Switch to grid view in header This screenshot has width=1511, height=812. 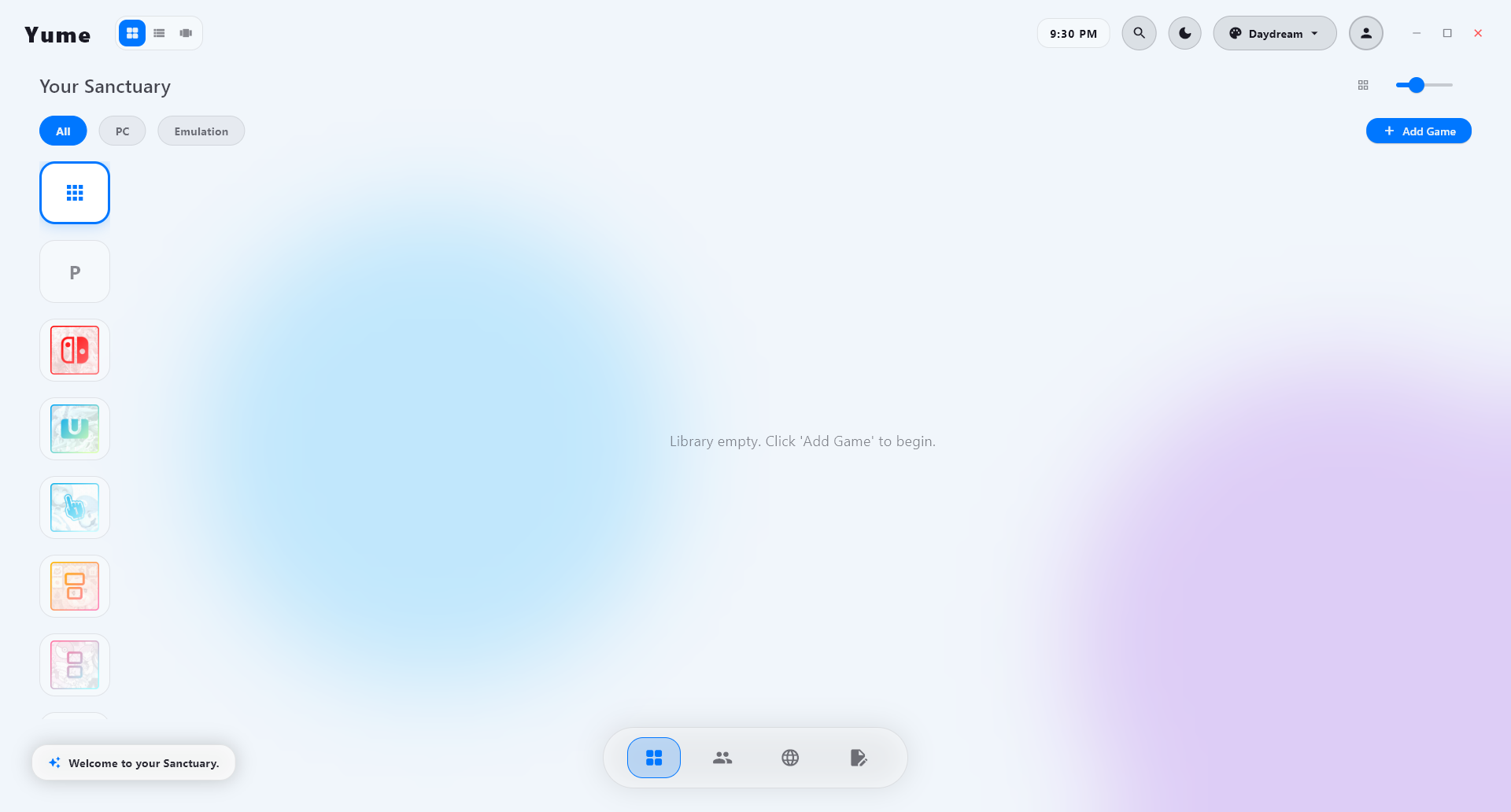tap(132, 33)
